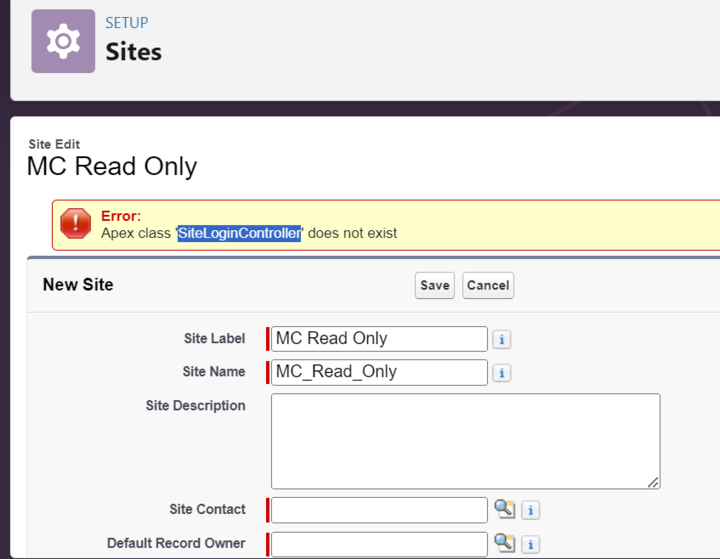Click into the Site Label field

pyautogui.click(x=379, y=339)
